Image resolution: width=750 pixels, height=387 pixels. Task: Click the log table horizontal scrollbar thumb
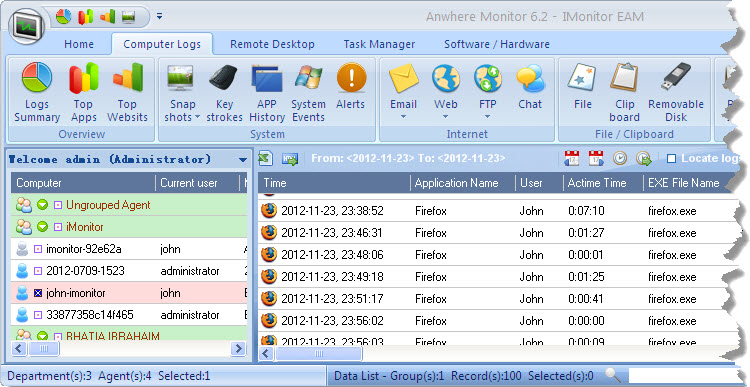click(x=318, y=354)
